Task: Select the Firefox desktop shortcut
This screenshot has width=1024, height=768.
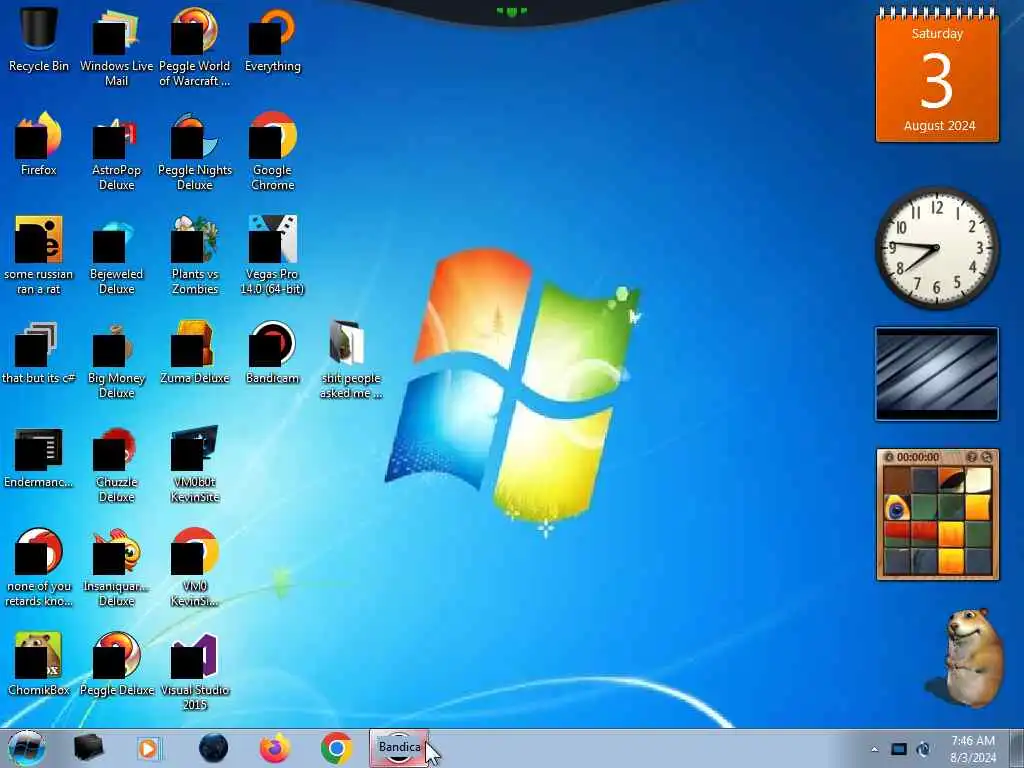Action: [x=39, y=144]
